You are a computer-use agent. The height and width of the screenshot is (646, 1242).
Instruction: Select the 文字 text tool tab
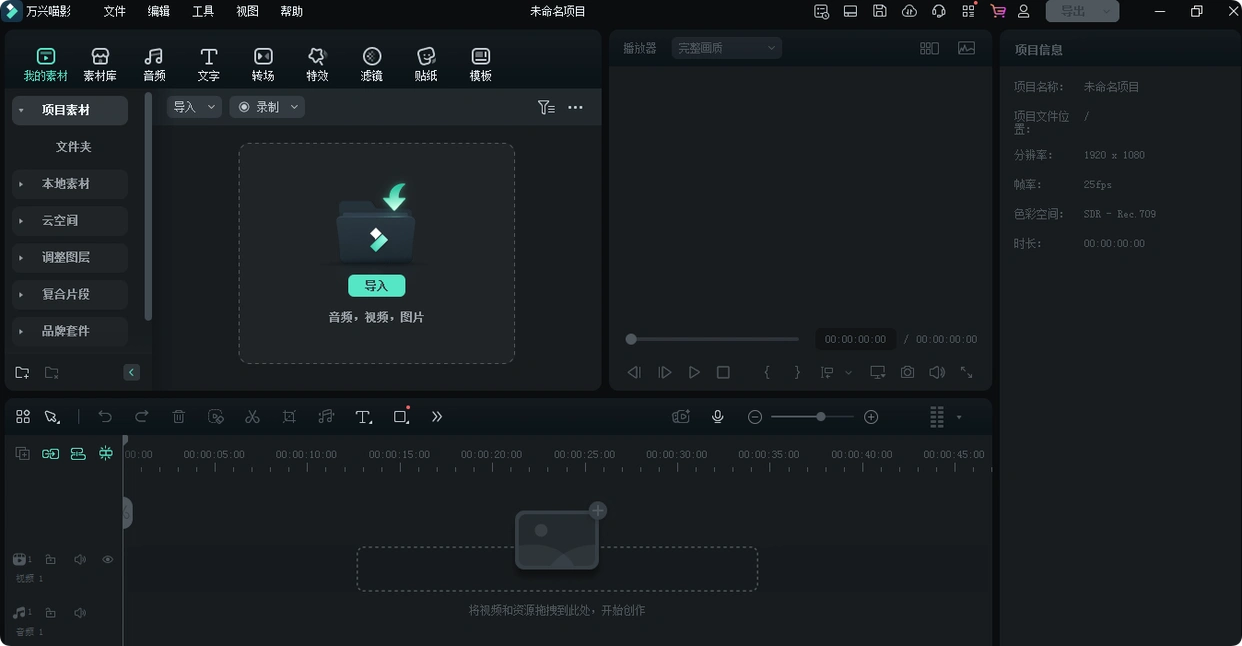(x=208, y=64)
